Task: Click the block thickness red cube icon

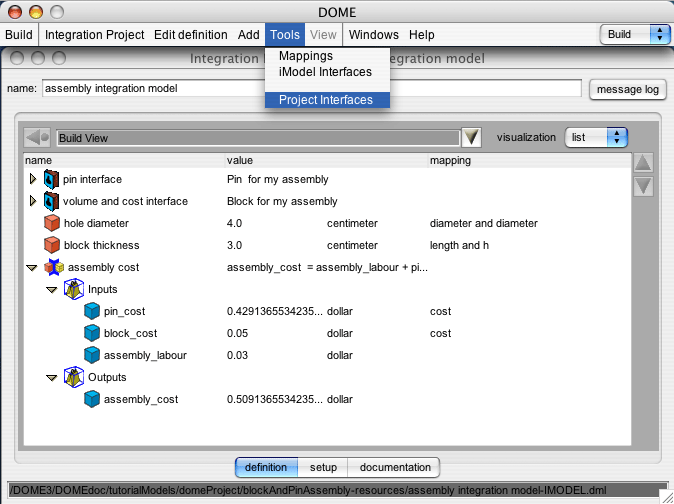Action: tap(52, 245)
